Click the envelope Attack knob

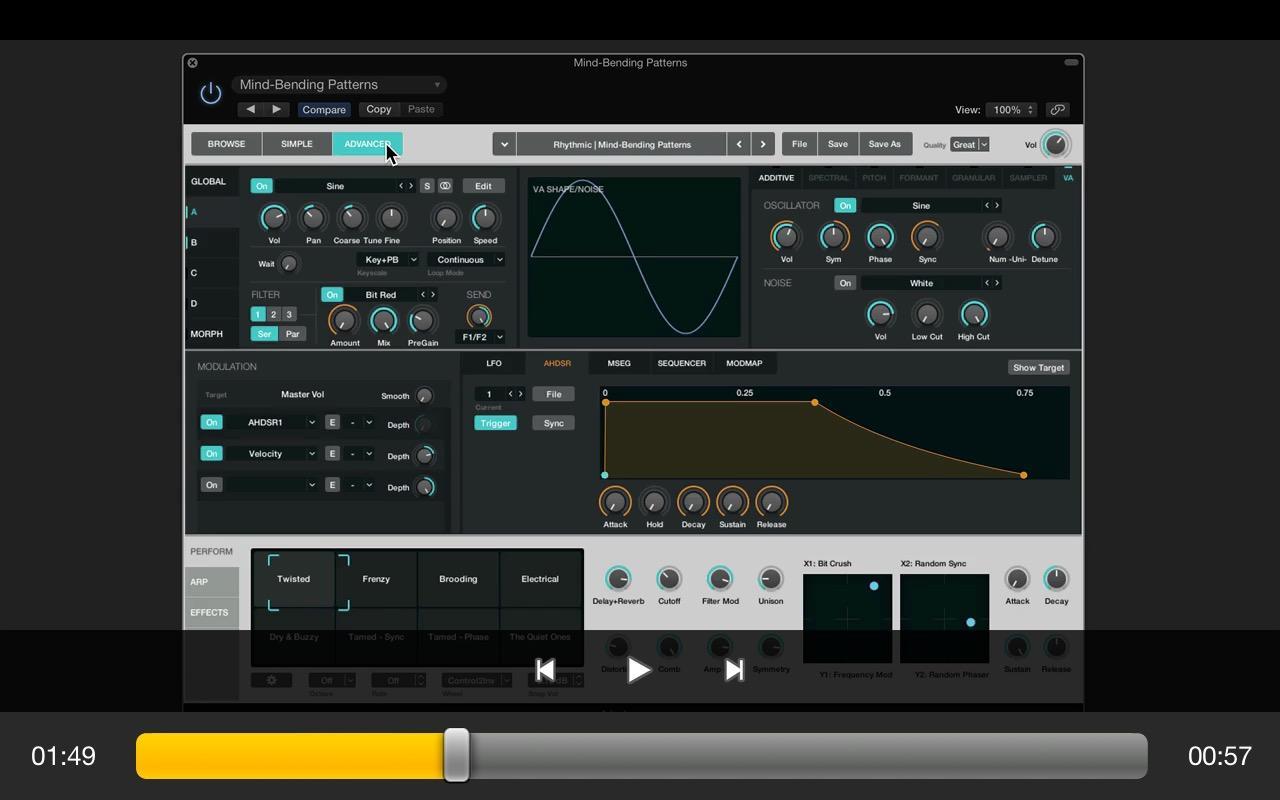[615, 502]
